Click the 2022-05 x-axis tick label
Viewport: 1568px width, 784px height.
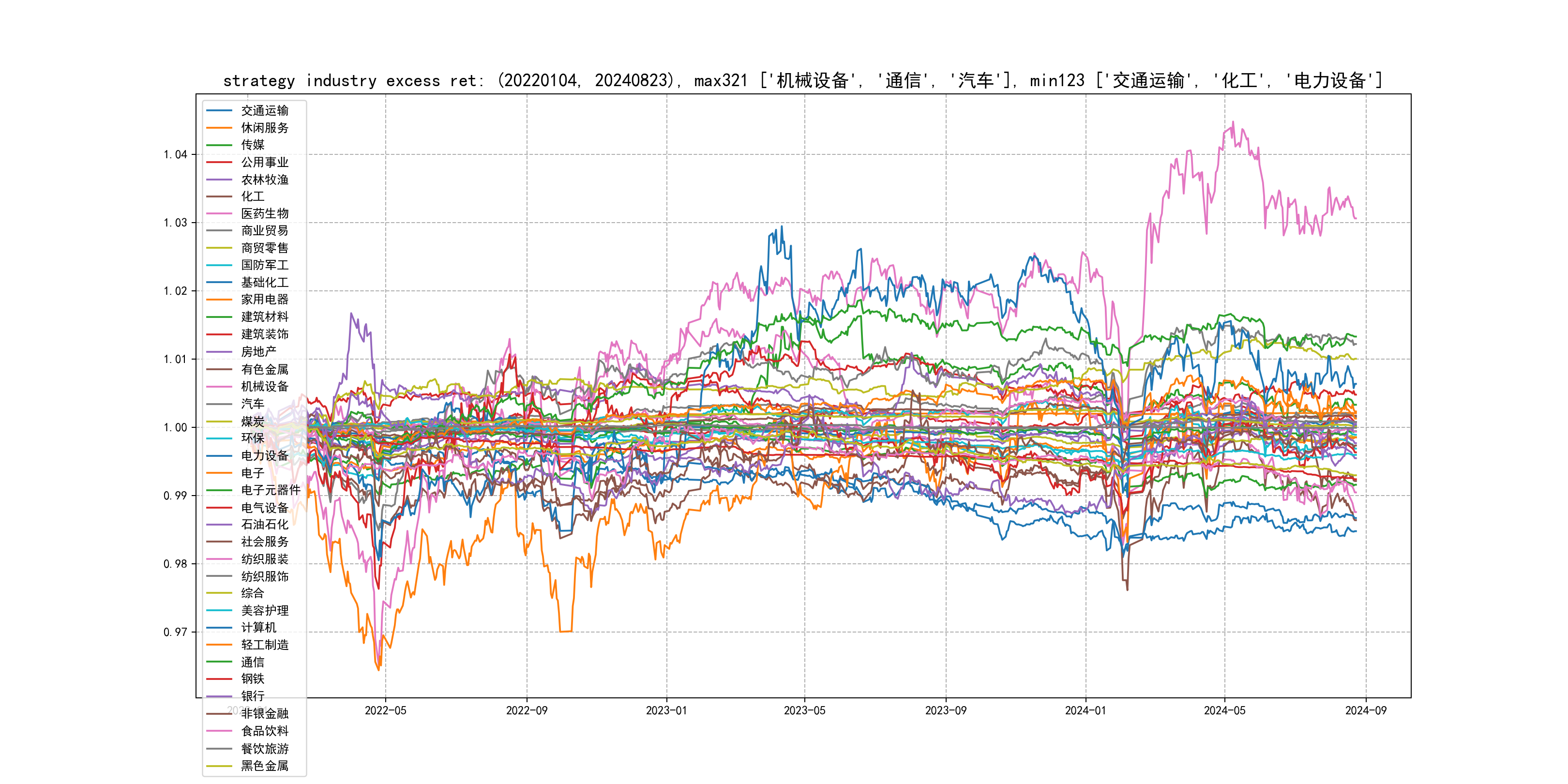tap(385, 711)
